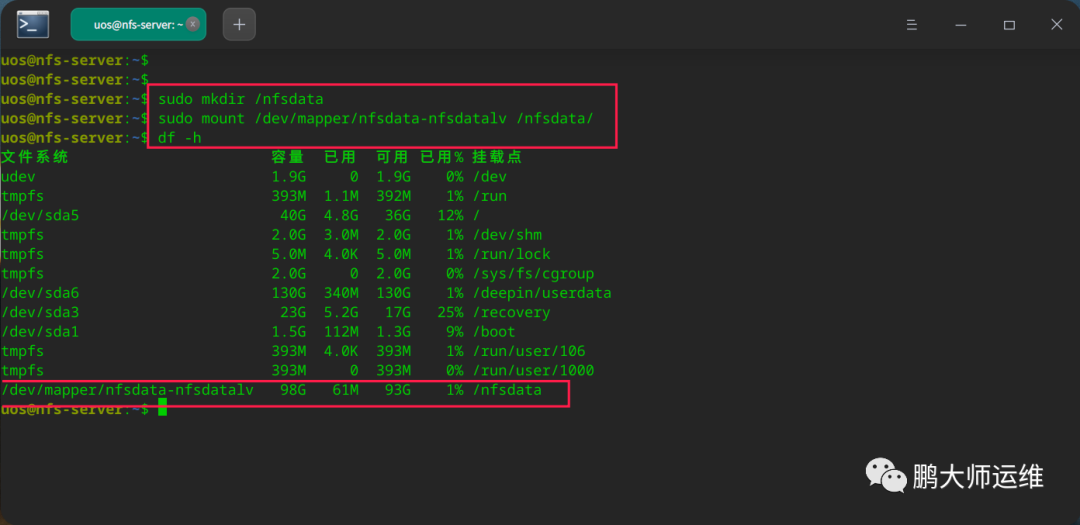Click the /sys/fs/cgroup mount point
Image resolution: width=1080 pixels, height=525 pixels.
[x=532, y=274]
